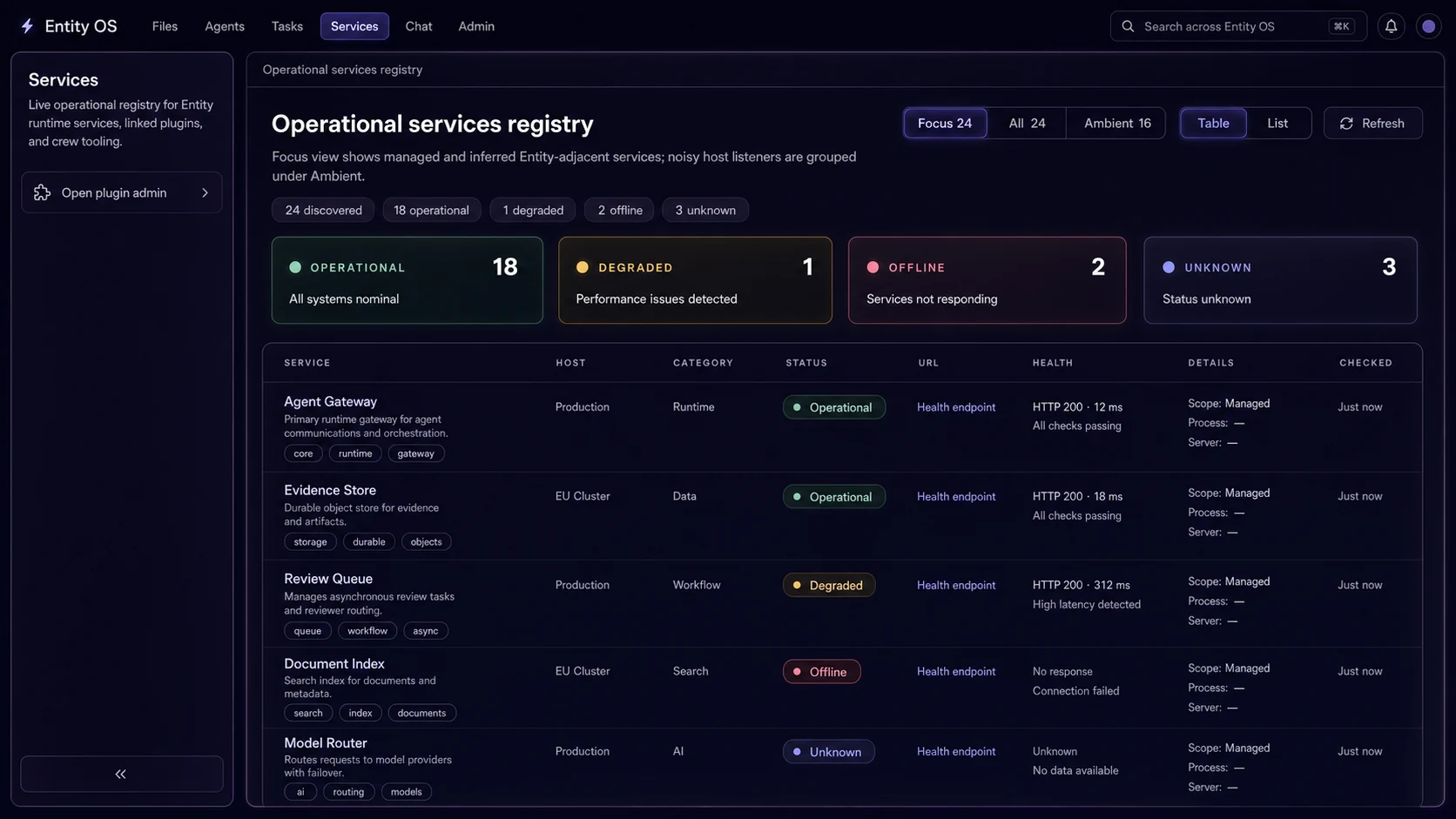Open the Unknown status card
Image resolution: width=1456 pixels, height=819 pixels.
pyautogui.click(x=1280, y=280)
